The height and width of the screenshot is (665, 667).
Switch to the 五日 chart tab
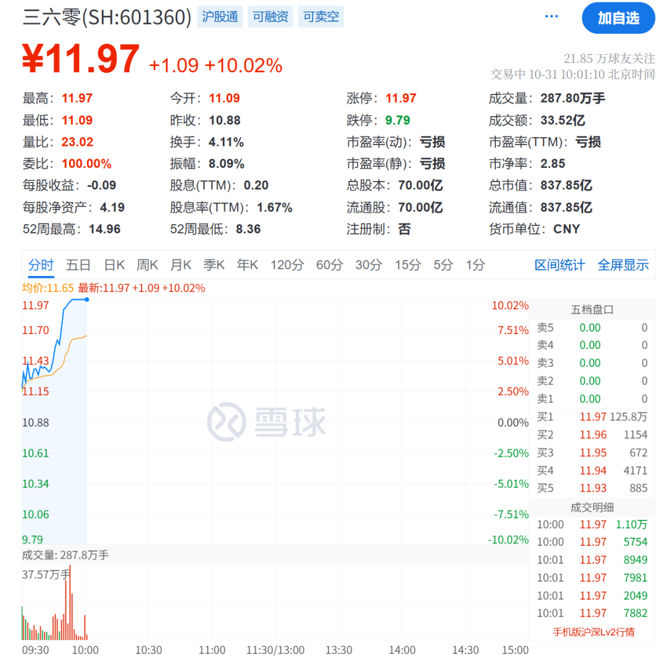tap(78, 265)
